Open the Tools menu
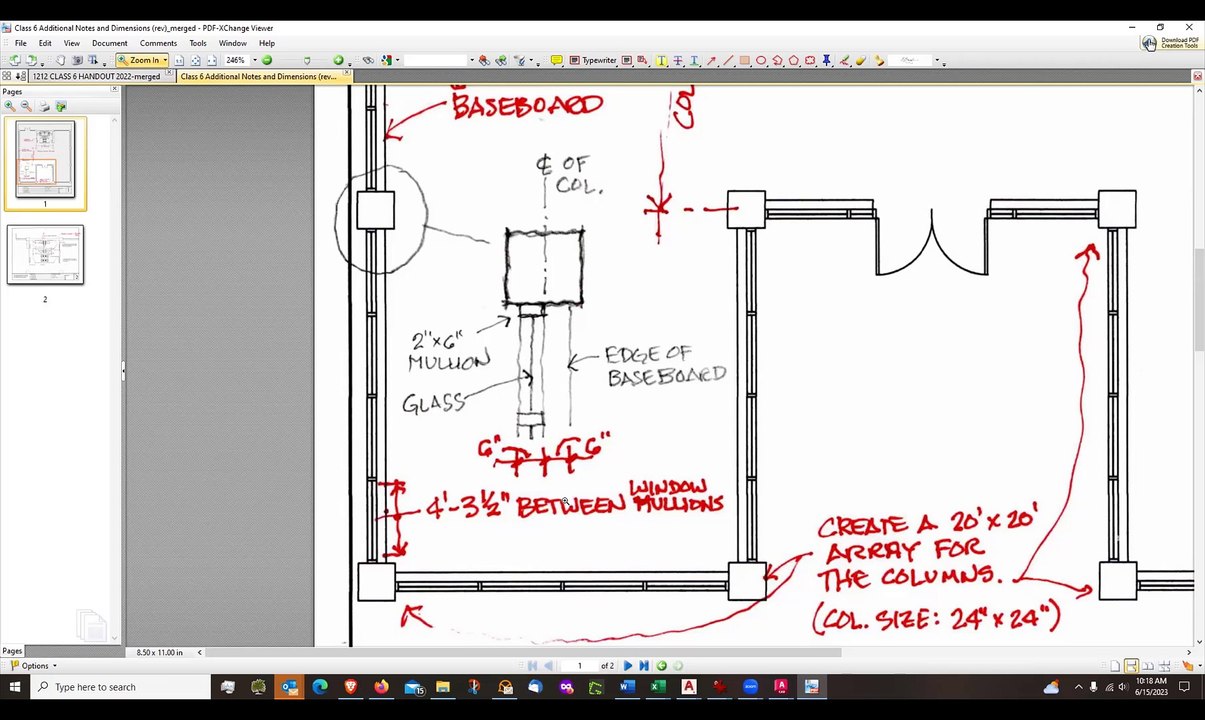Screen dimensions: 1205x720 [x=198, y=43]
